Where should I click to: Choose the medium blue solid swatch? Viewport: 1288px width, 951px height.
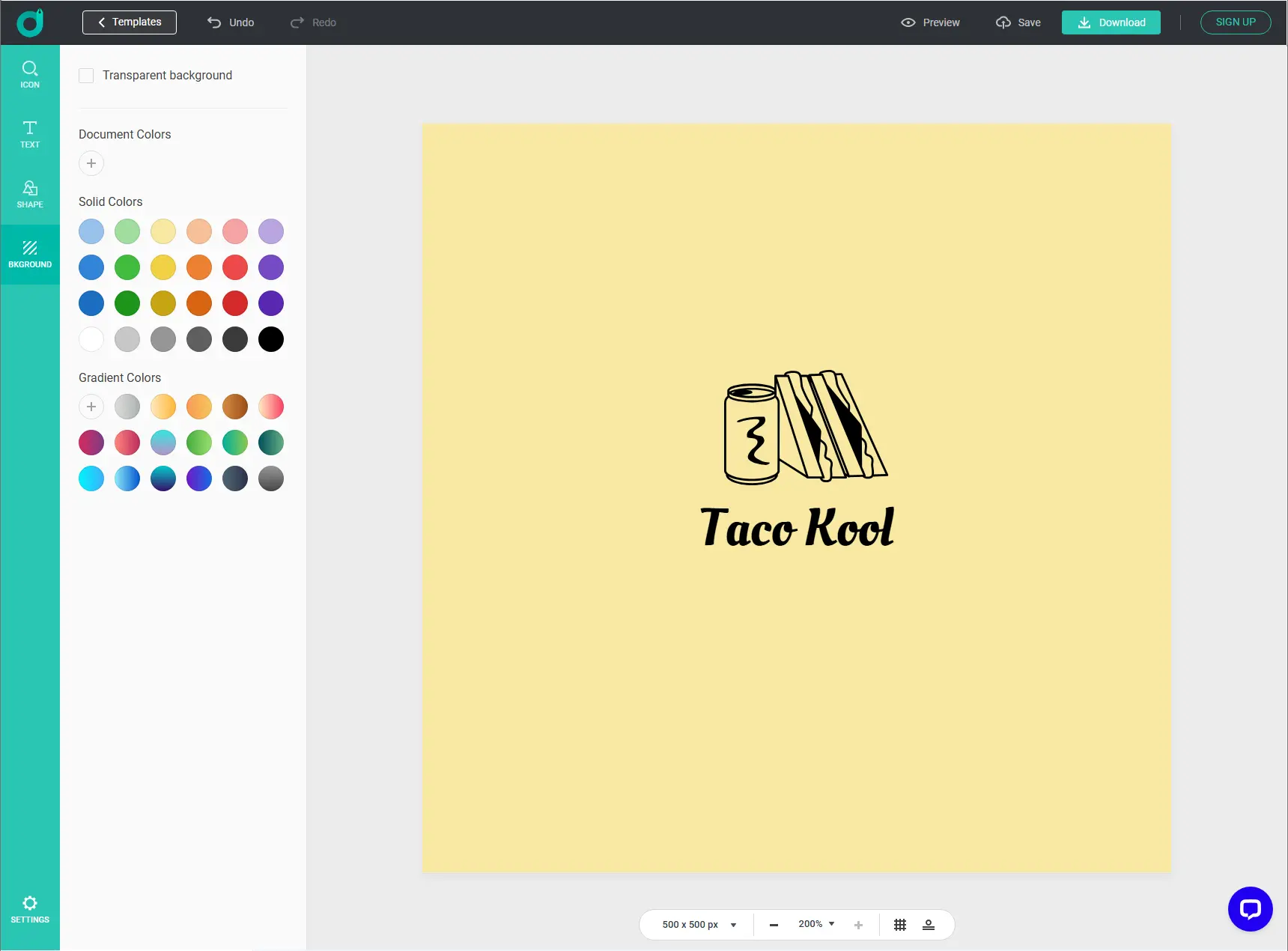91,267
